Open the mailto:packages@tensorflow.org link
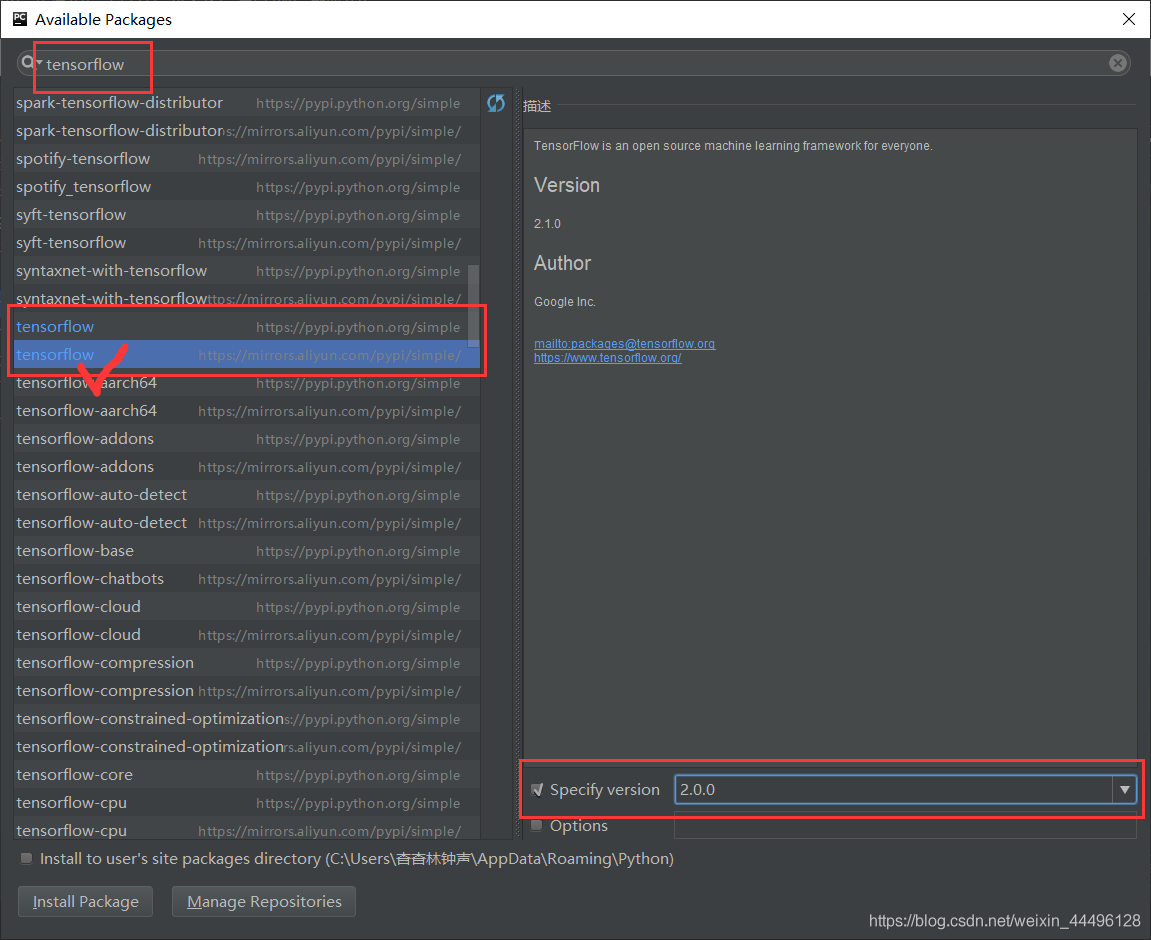The image size is (1151, 940). coord(624,343)
